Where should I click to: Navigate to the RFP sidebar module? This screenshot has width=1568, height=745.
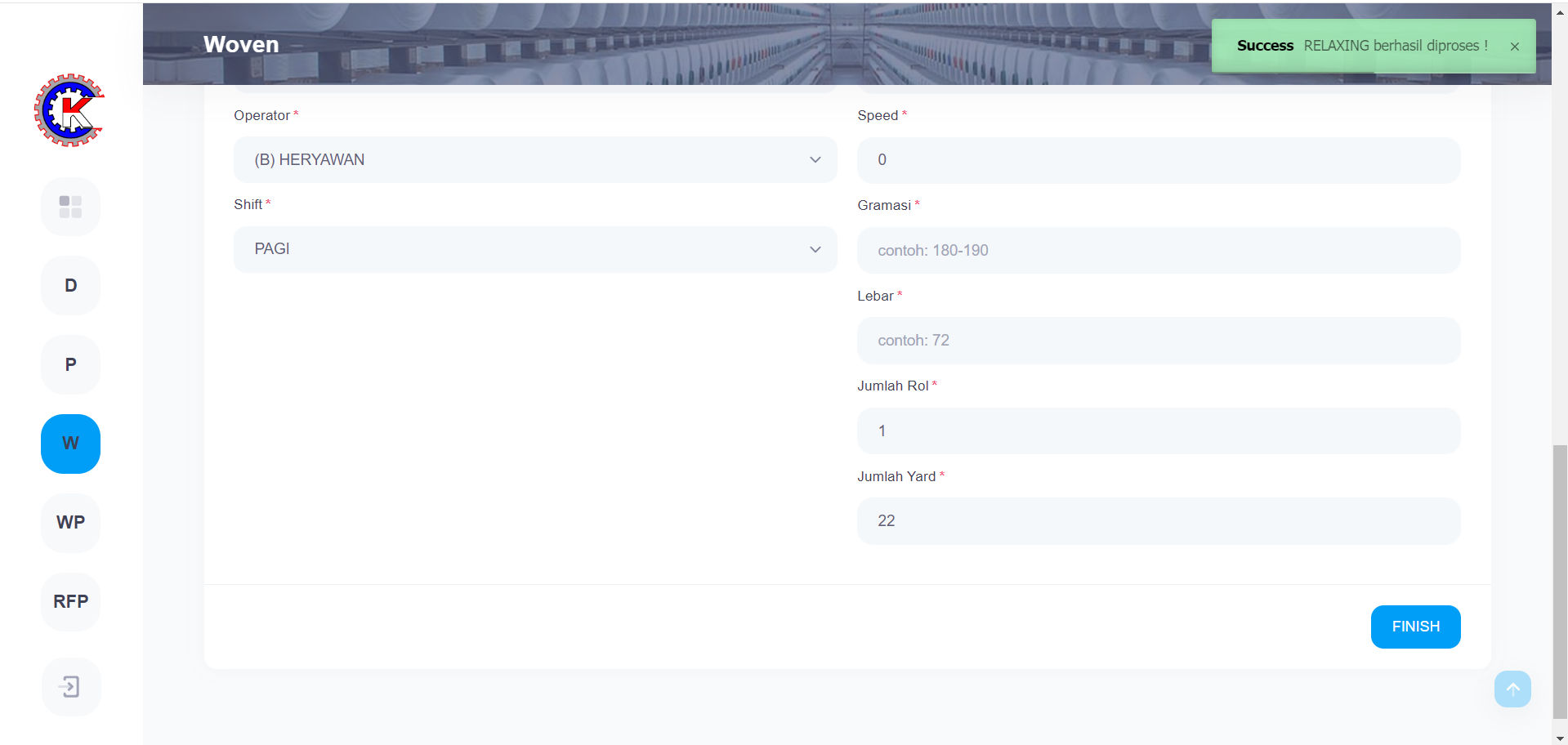point(70,602)
